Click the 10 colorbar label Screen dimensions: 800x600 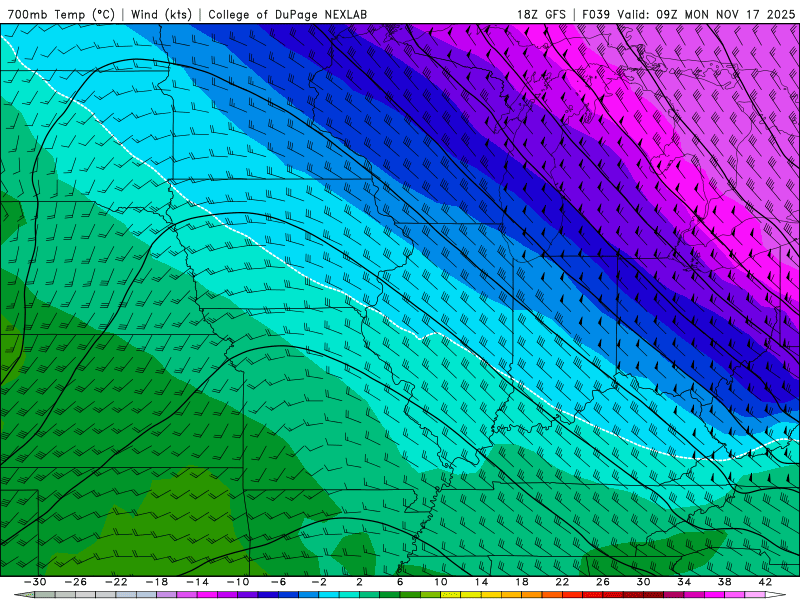coord(440,582)
